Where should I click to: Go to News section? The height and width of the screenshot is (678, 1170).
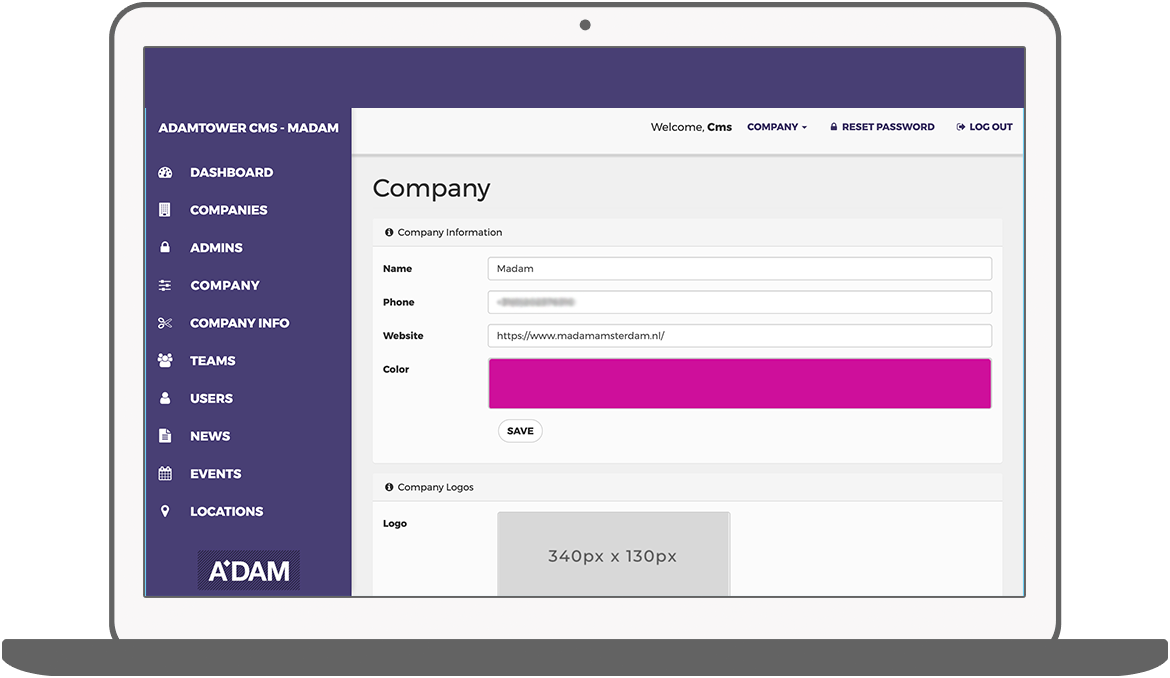click(x=210, y=436)
